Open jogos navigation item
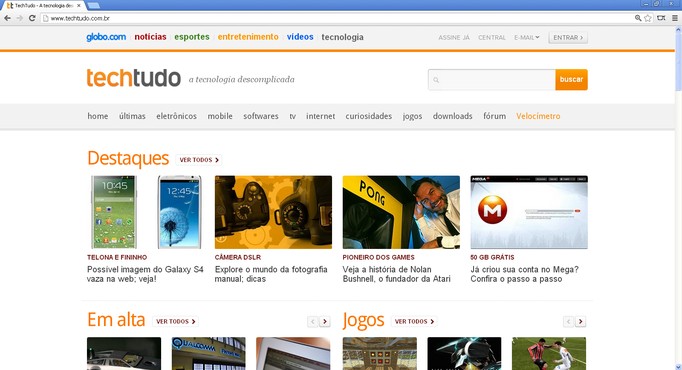Viewport: 682px width, 370px height. click(x=412, y=117)
